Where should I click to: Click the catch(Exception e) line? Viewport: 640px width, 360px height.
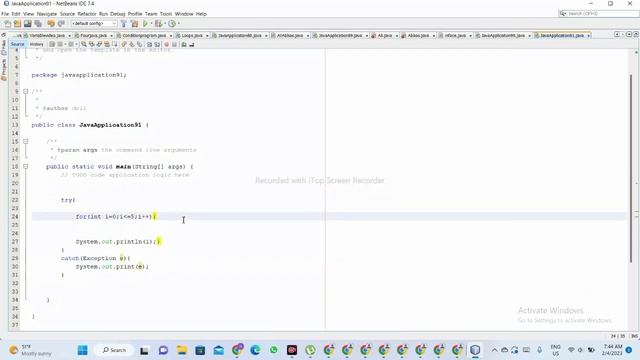point(96,258)
